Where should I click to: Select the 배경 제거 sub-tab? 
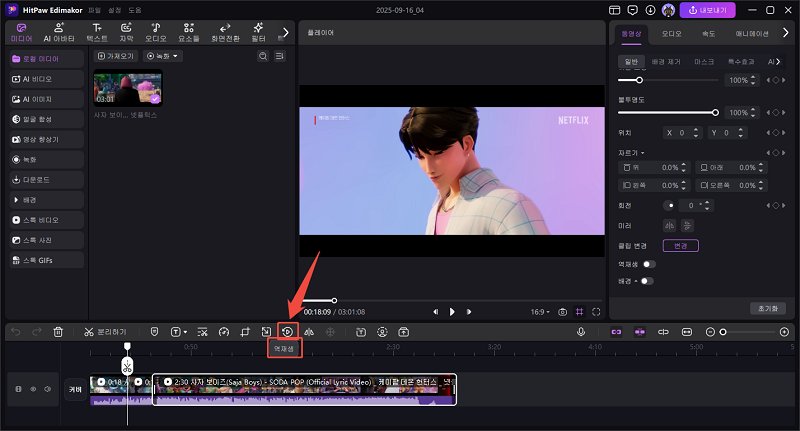point(666,62)
